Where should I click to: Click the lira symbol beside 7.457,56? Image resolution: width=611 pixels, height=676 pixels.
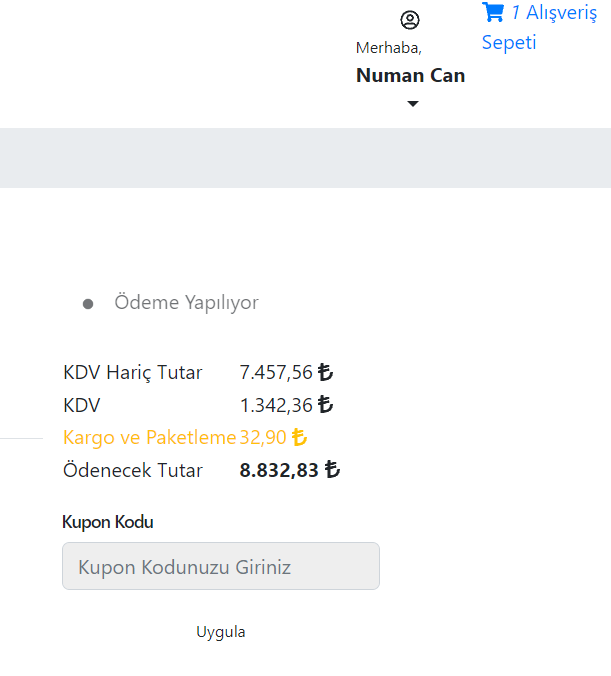point(325,373)
